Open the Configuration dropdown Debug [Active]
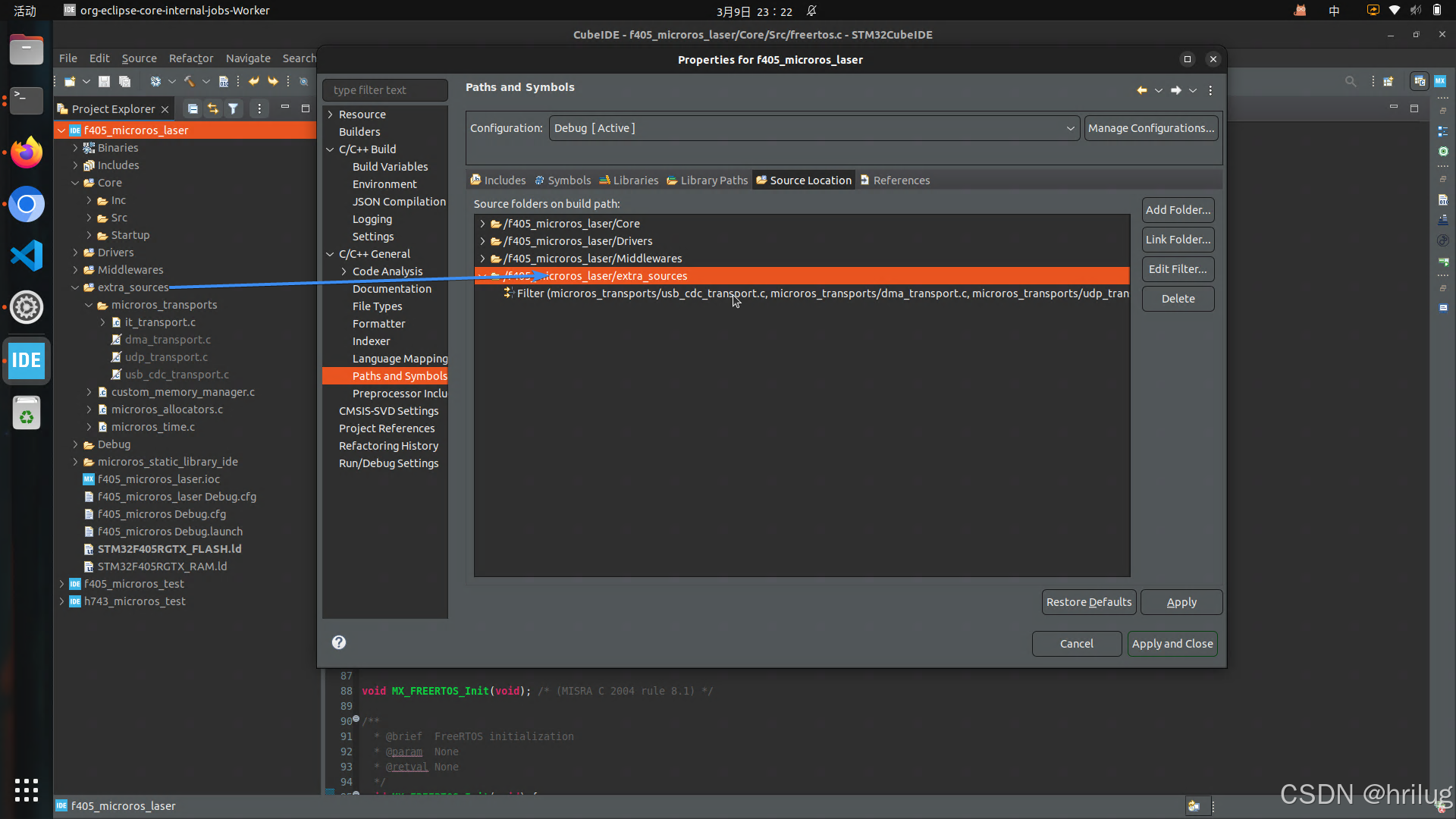Screen dimensions: 1456x819 click(x=814, y=128)
